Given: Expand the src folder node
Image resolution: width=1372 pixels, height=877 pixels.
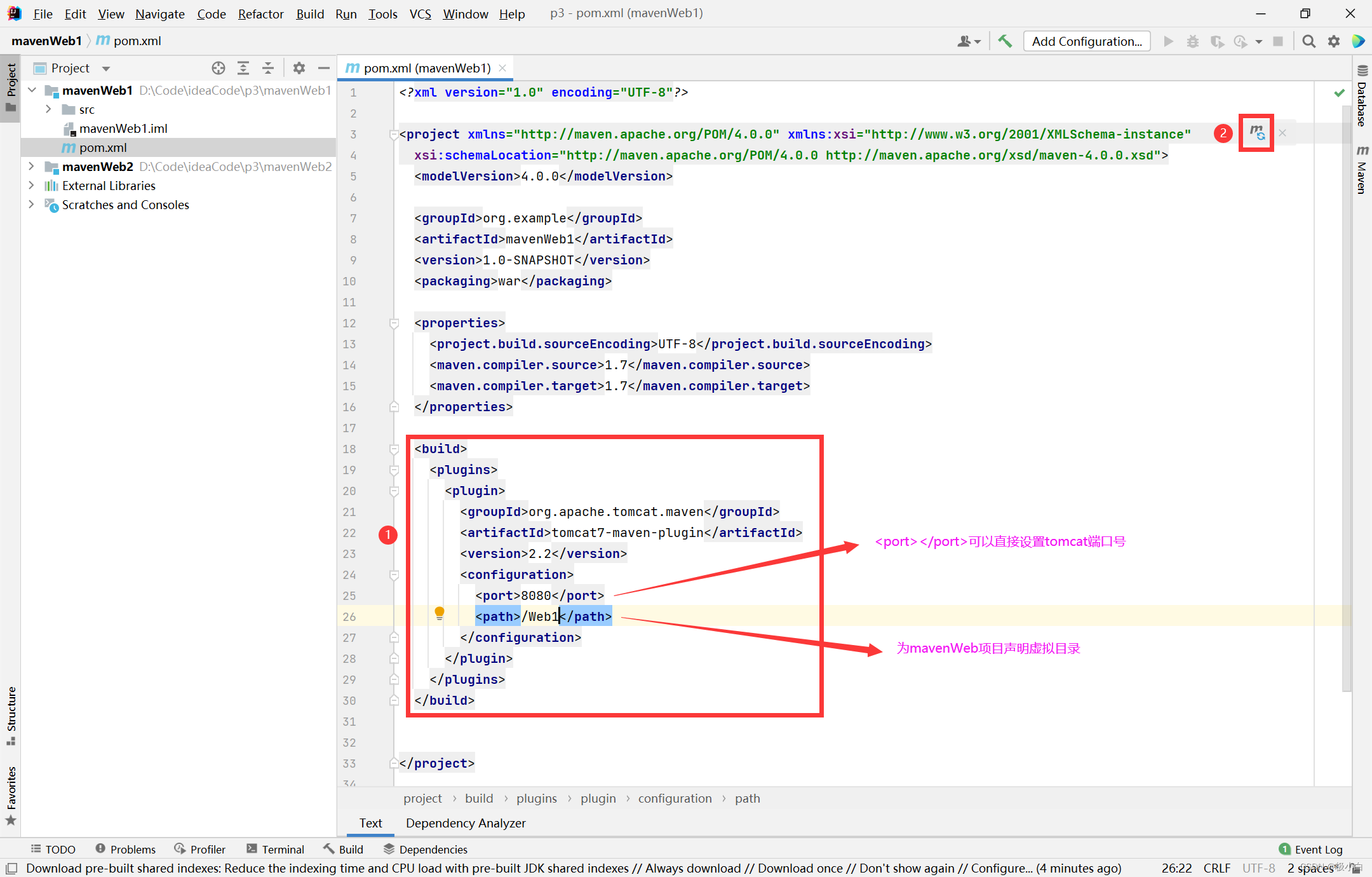Looking at the screenshot, I should click(48, 109).
